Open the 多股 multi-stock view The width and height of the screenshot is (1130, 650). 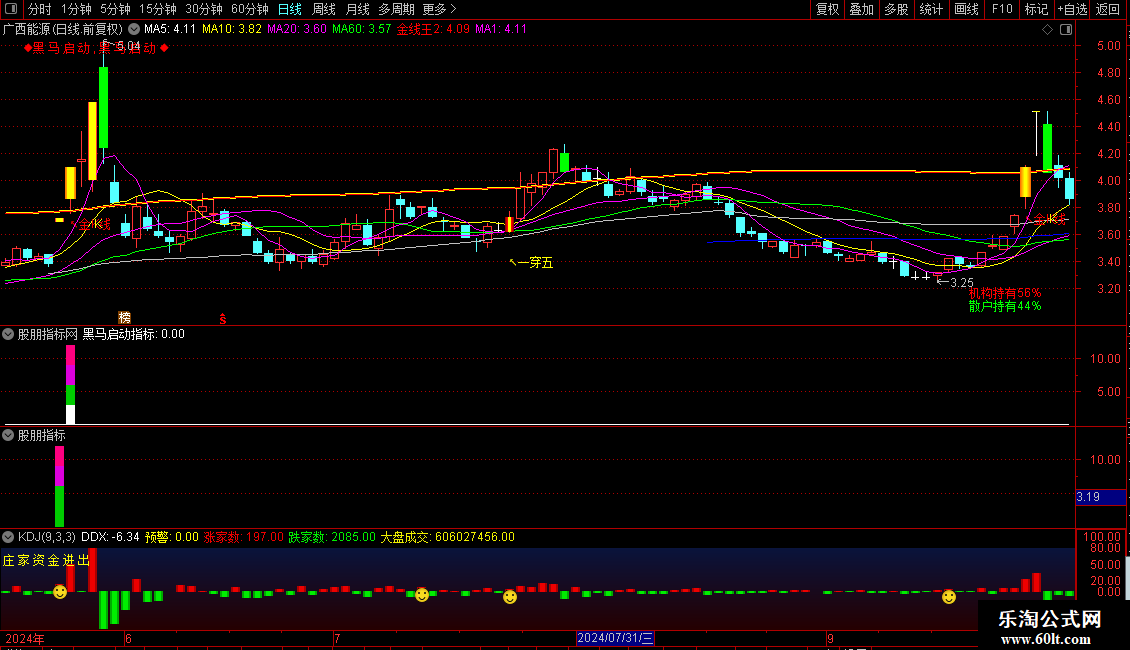pyautogui.click(x=897, y=9)
